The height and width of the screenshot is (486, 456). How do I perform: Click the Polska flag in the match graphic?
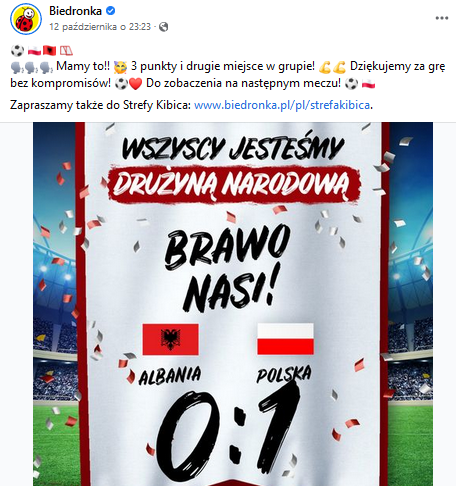285,339
